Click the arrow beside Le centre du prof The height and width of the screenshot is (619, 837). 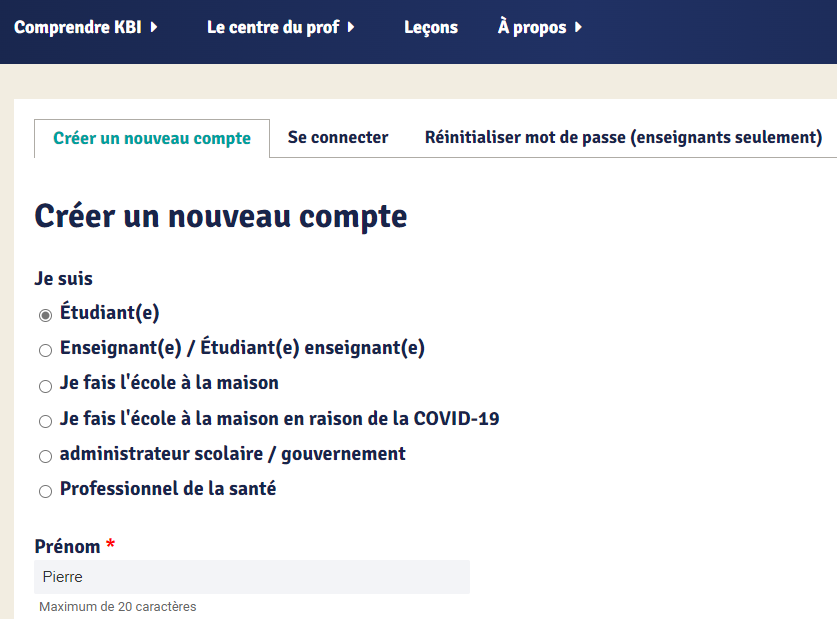coord(351,28)
